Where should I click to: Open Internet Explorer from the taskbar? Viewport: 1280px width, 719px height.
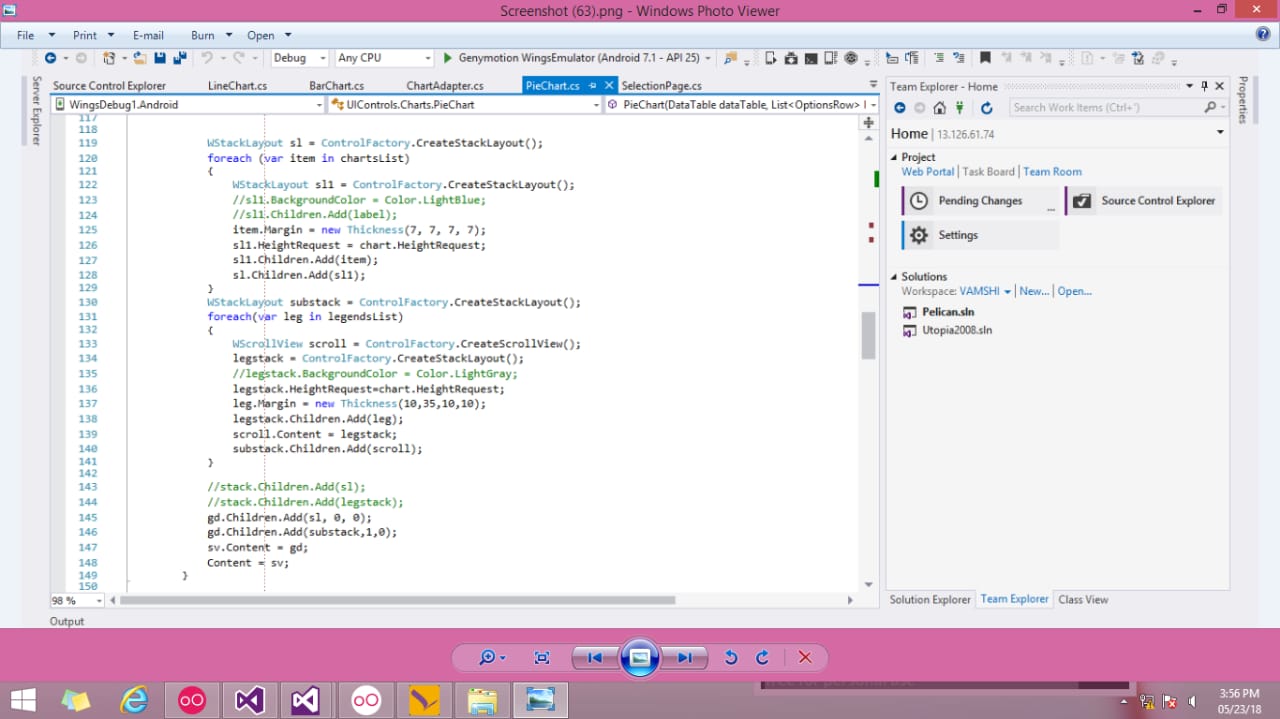click(x=133, y=699)
